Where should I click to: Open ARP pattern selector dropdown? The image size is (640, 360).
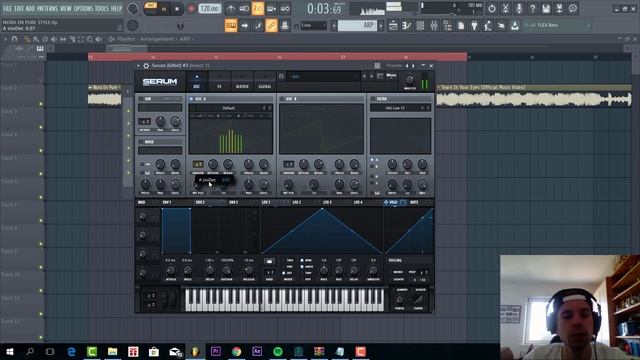pyautogui.click(x=358, y=26)
